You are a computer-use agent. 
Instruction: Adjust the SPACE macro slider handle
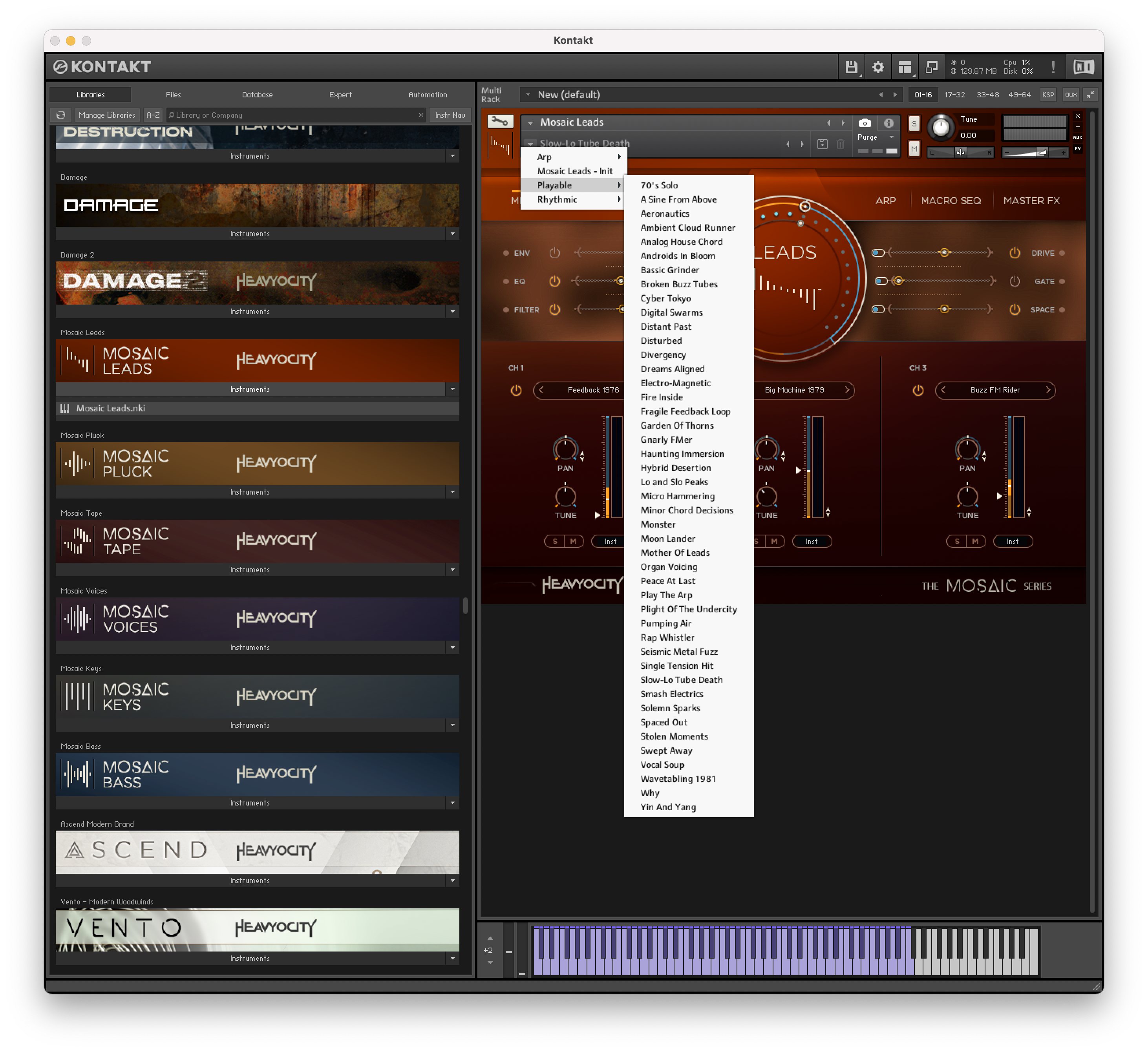click(x=944, y=309)
